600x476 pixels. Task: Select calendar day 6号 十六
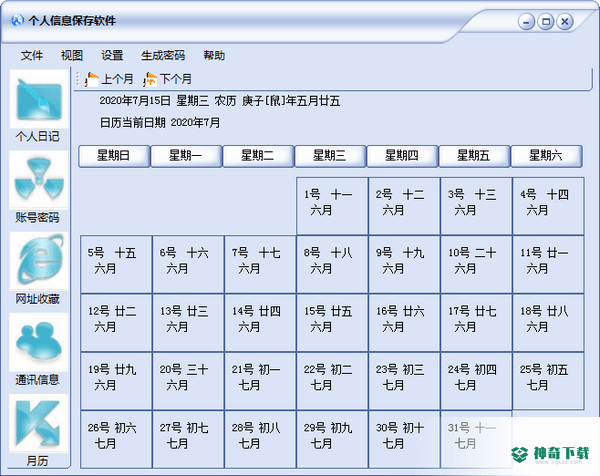[x=188, y=264]
